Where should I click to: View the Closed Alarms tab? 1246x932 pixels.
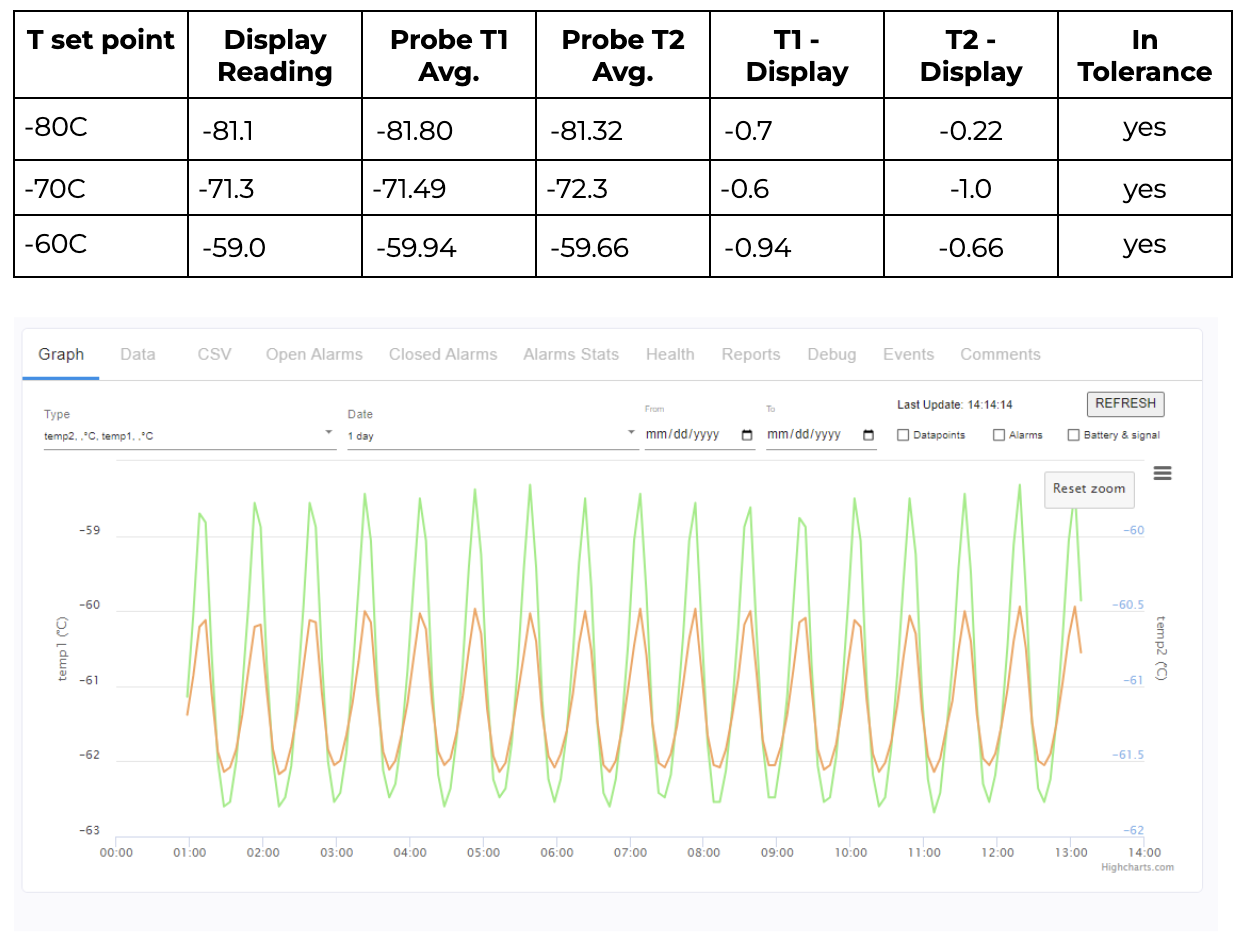(x=443, y=354)
